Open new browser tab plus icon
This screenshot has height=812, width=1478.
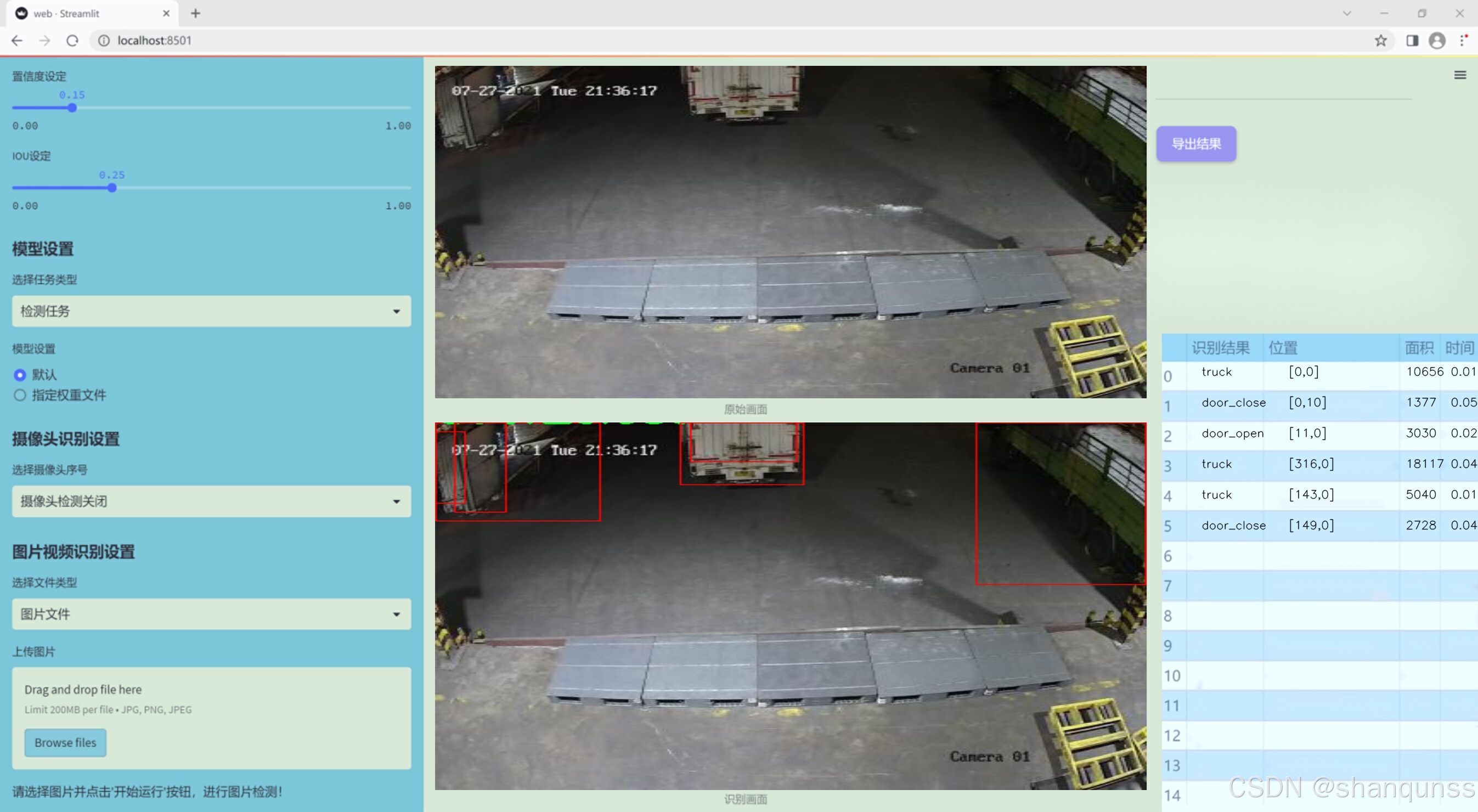(x=196, y=13)
